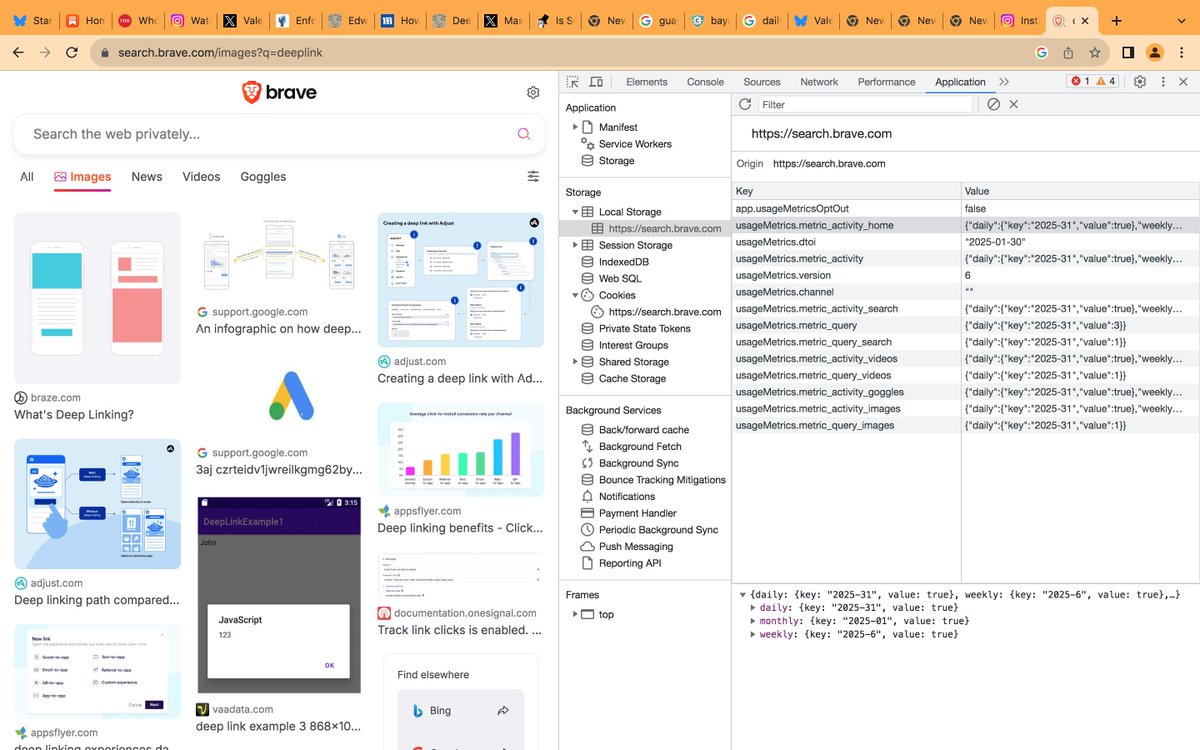
Task: Click the address bar URL
Action: tap(220, 52)
